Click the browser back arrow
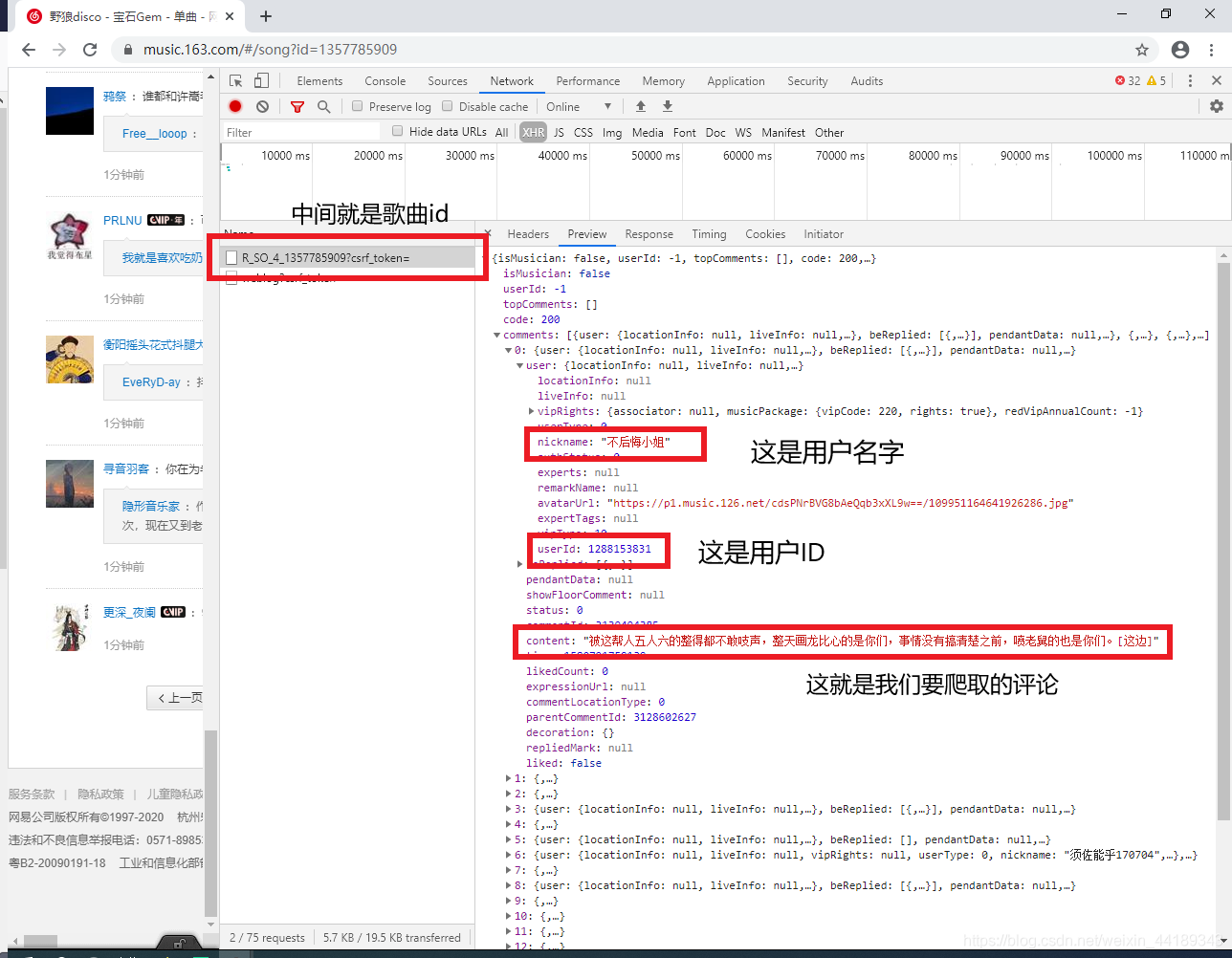This screenshot has height=958, width=1232. pyautogui.click(x=29, y=50)
